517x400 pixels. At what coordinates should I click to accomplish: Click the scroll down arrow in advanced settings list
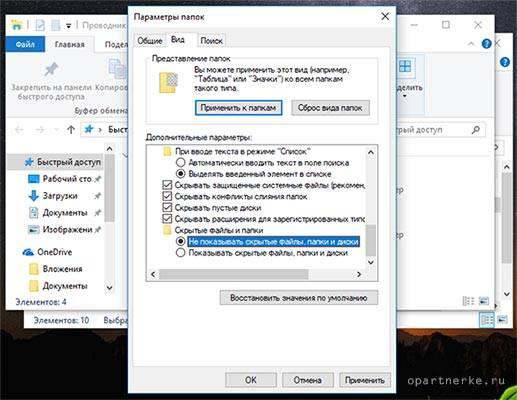371,262
